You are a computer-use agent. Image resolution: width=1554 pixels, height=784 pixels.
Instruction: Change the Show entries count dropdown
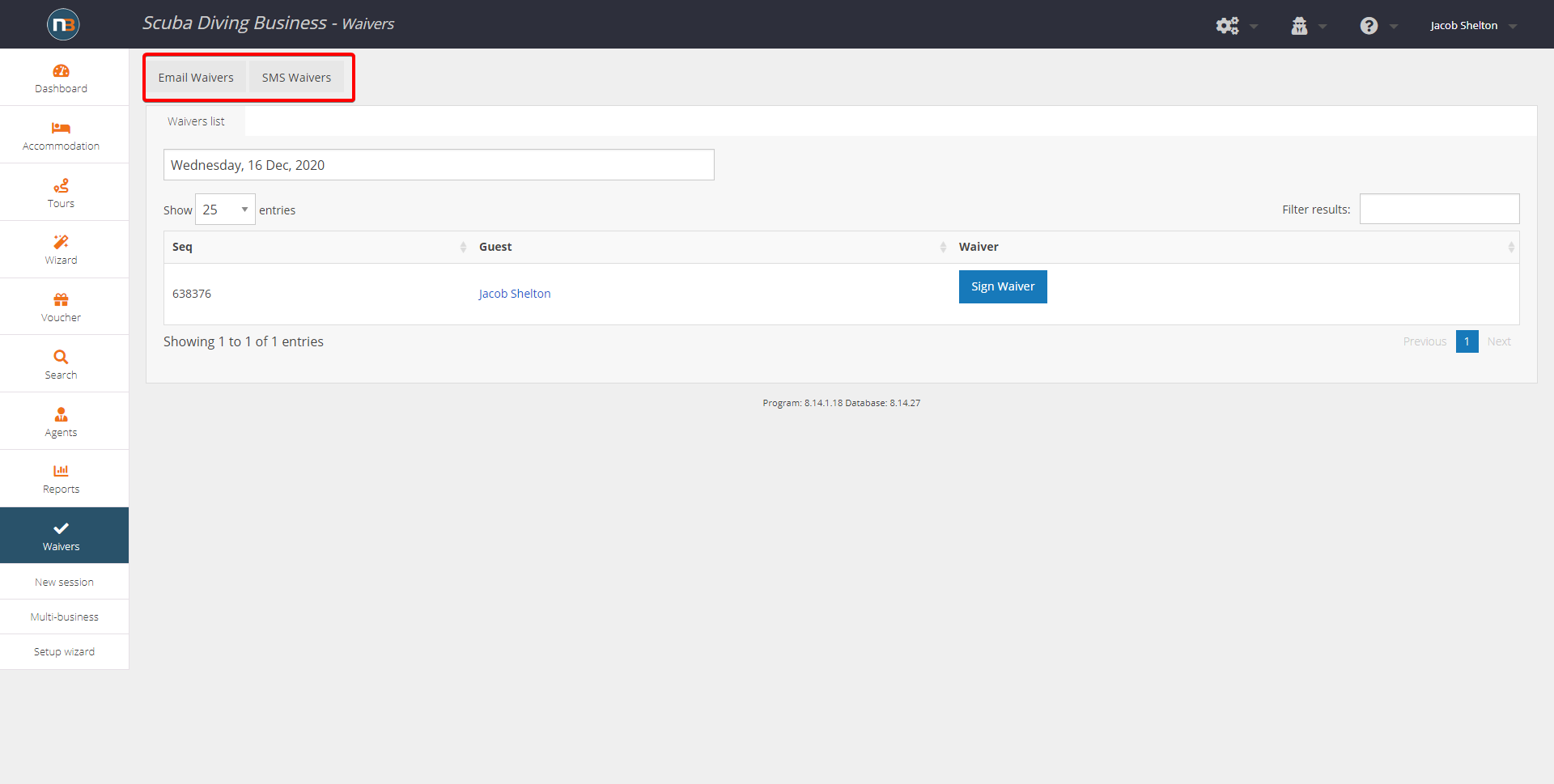pos(225,210)
